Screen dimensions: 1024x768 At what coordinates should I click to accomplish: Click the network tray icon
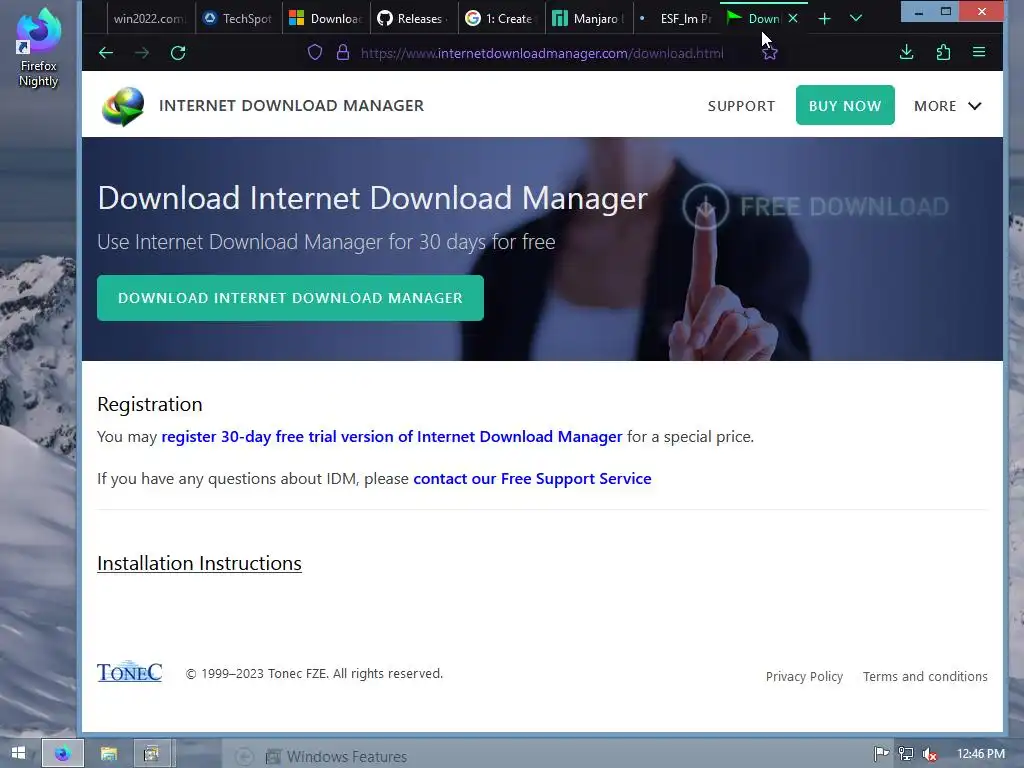point(906,754)
